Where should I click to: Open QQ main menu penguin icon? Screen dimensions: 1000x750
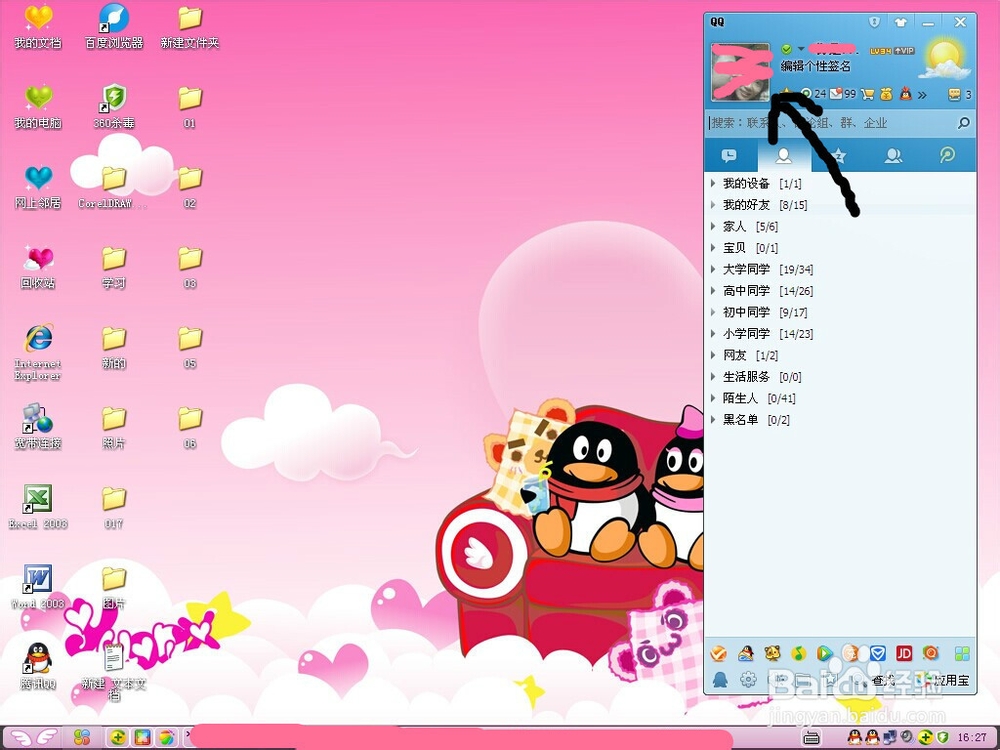pos(720,680)
